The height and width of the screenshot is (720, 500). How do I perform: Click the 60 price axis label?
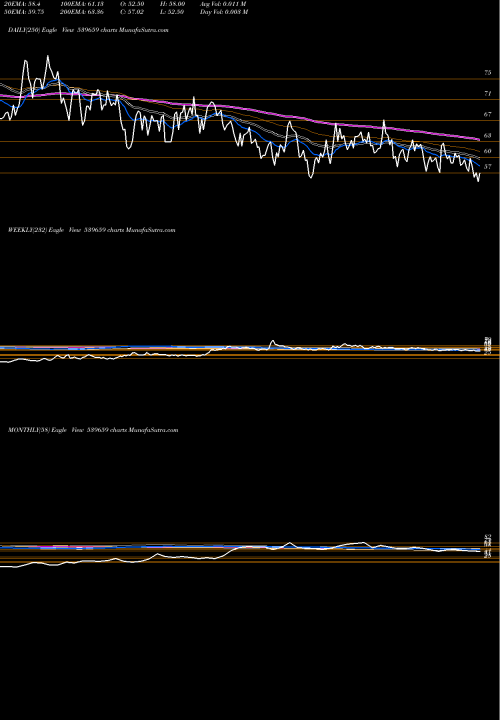488,151
